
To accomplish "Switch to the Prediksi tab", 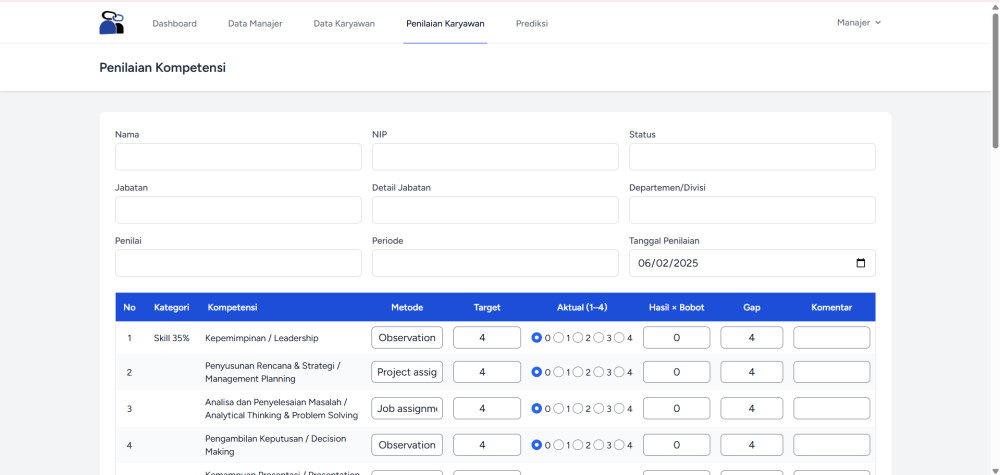I will coord(532,24).
